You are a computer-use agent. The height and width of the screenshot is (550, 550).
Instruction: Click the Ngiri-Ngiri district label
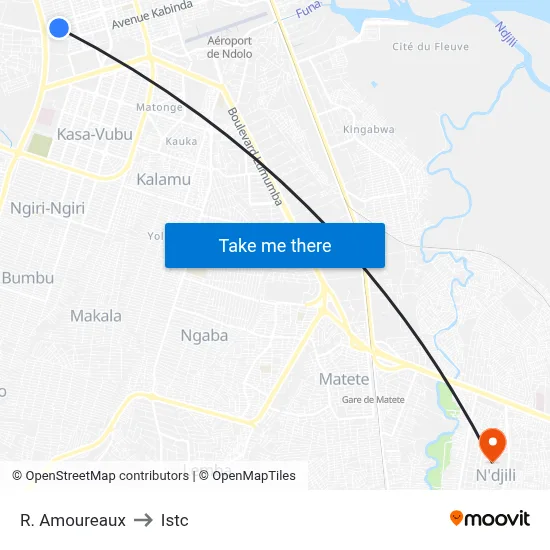(x=48, y=208)
